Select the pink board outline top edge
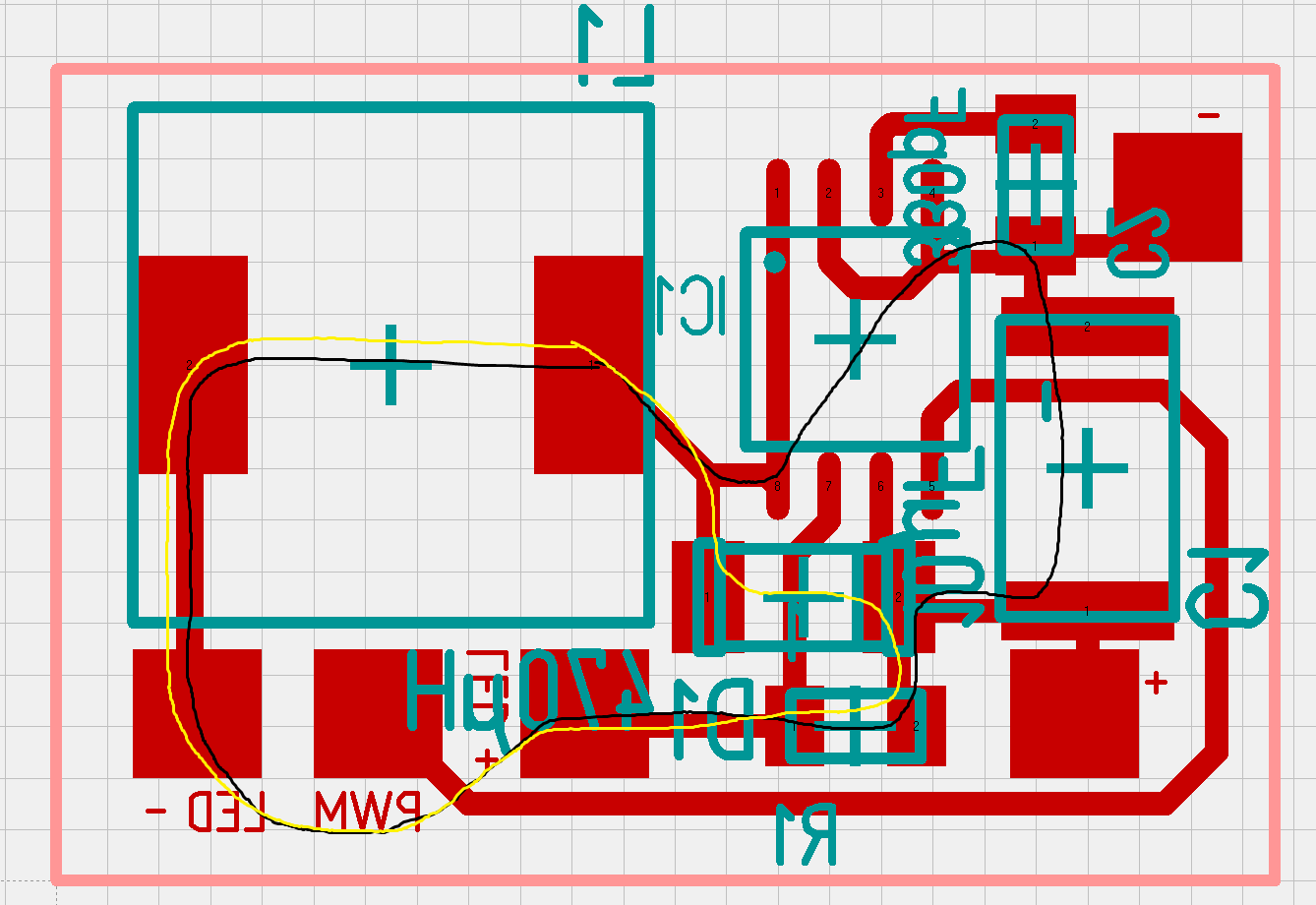The height and width of the screenshot is (905, 1316). coord(666,69)
